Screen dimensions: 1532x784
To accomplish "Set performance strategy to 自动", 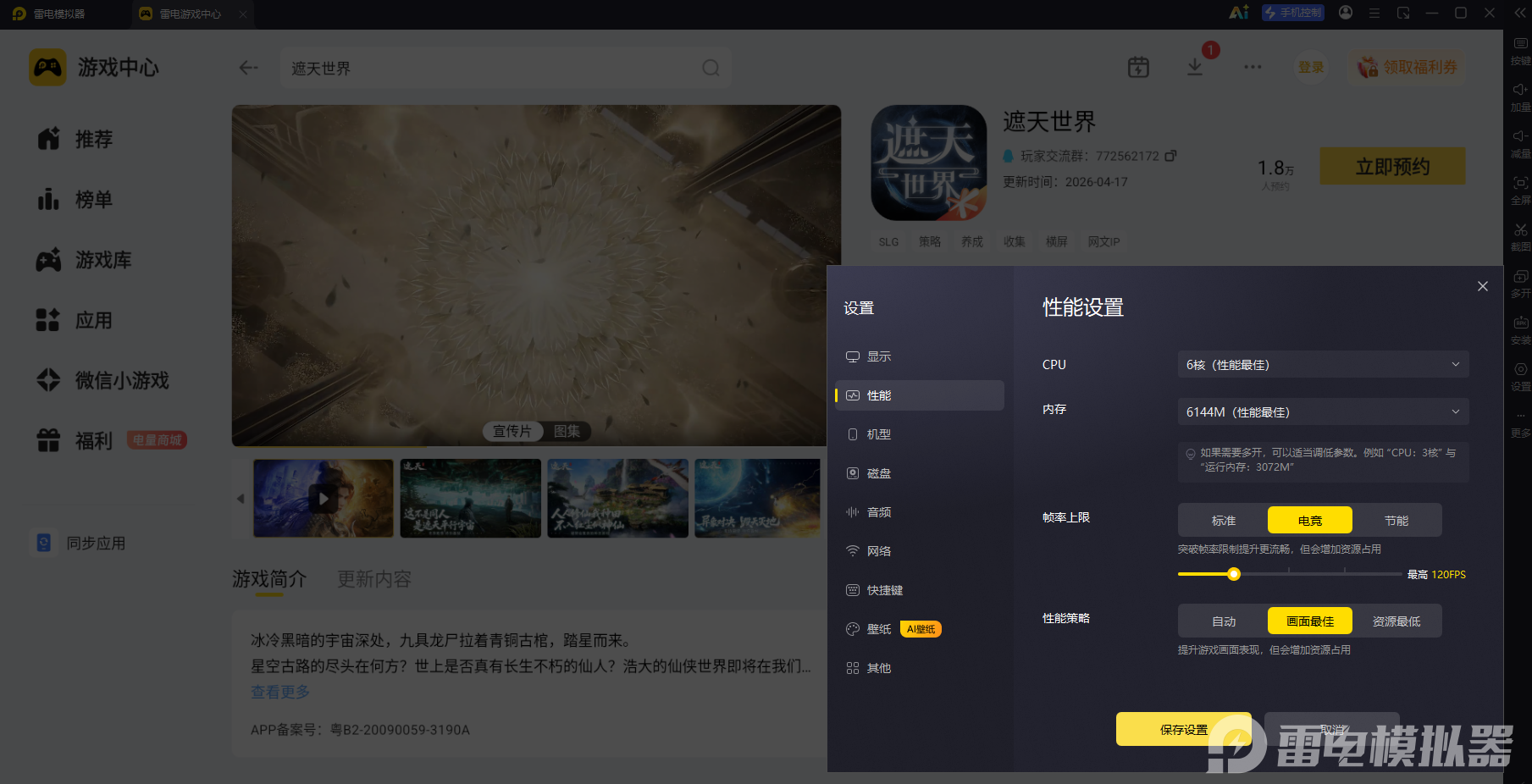I will [x=1224, y=621].
